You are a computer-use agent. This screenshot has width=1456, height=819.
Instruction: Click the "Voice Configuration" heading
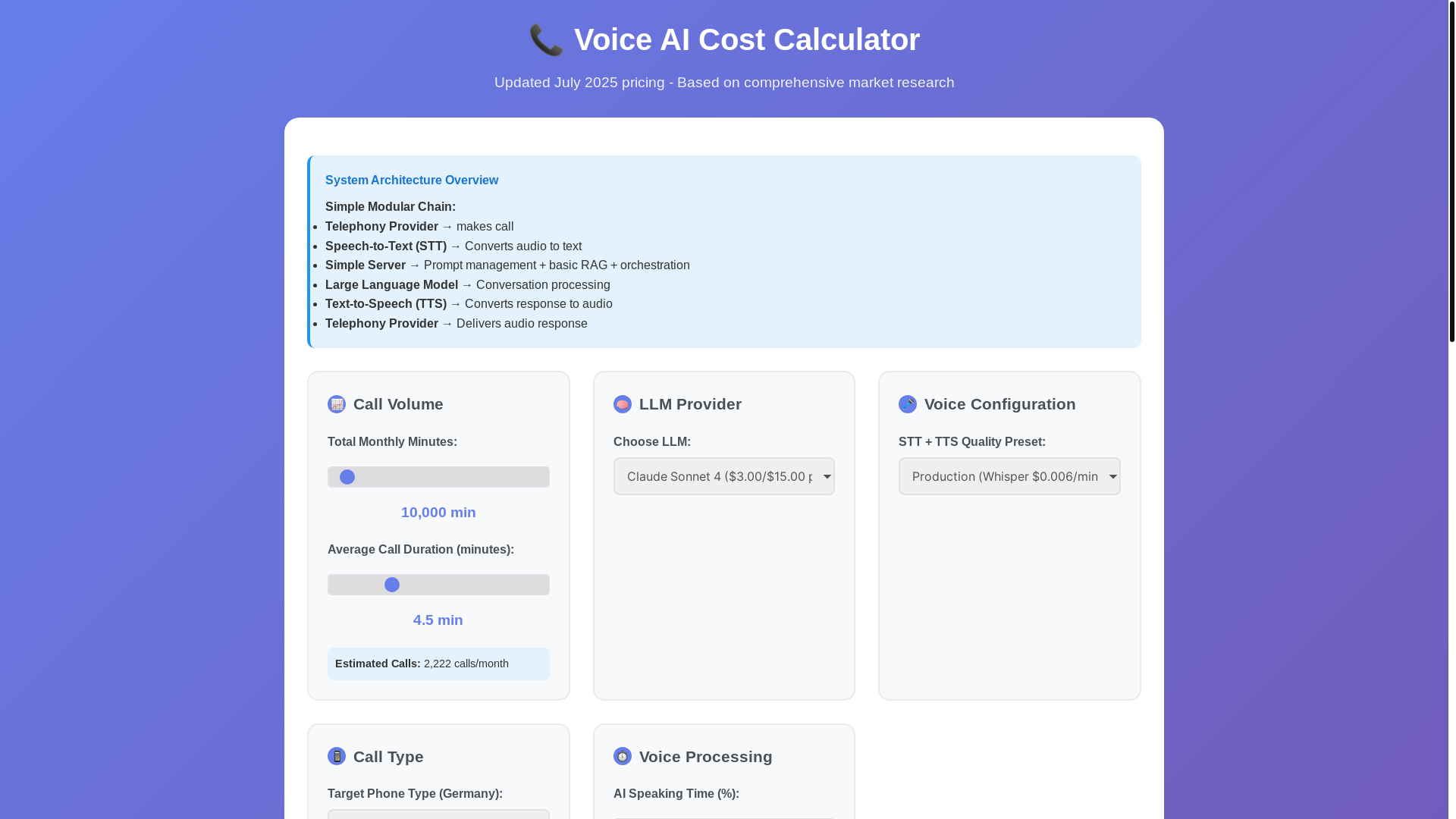[999, 404]
